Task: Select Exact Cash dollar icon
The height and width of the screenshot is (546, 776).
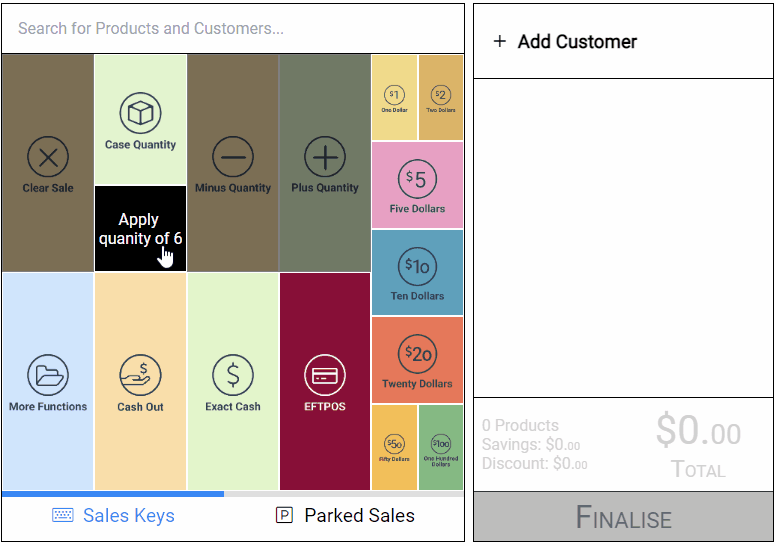Action: (233, 375)
